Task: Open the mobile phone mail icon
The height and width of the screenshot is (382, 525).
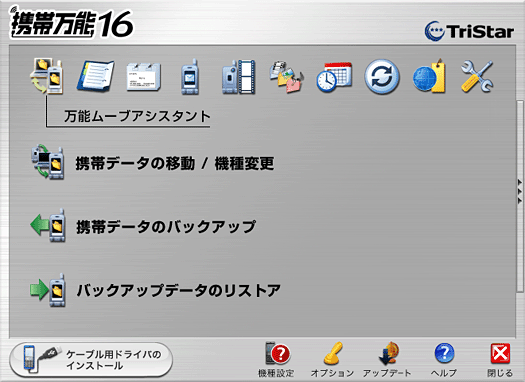Action: pyautogui.click(x=190, y=77)
